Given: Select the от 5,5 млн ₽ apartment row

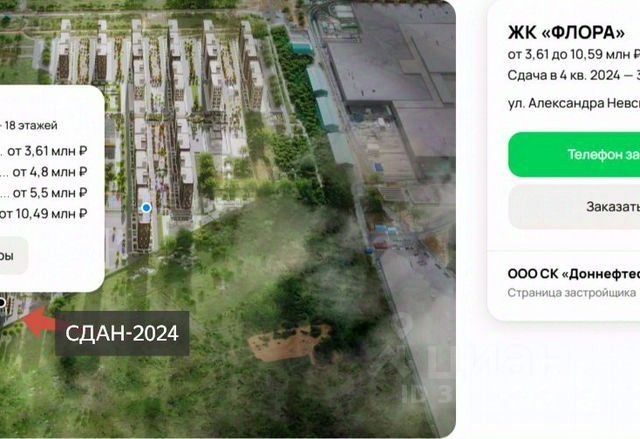Looking at the screenshot, I should (x=44, y=193).
